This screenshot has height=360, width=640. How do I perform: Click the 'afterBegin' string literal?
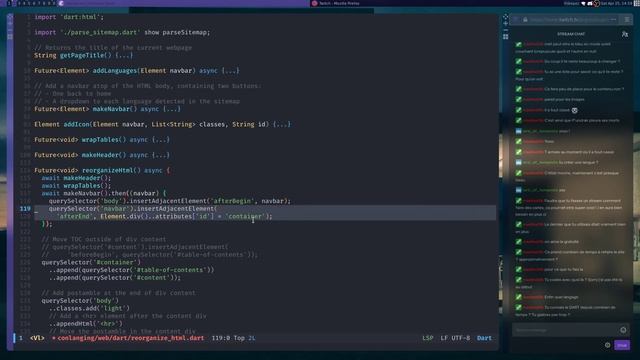pos(232,201)
